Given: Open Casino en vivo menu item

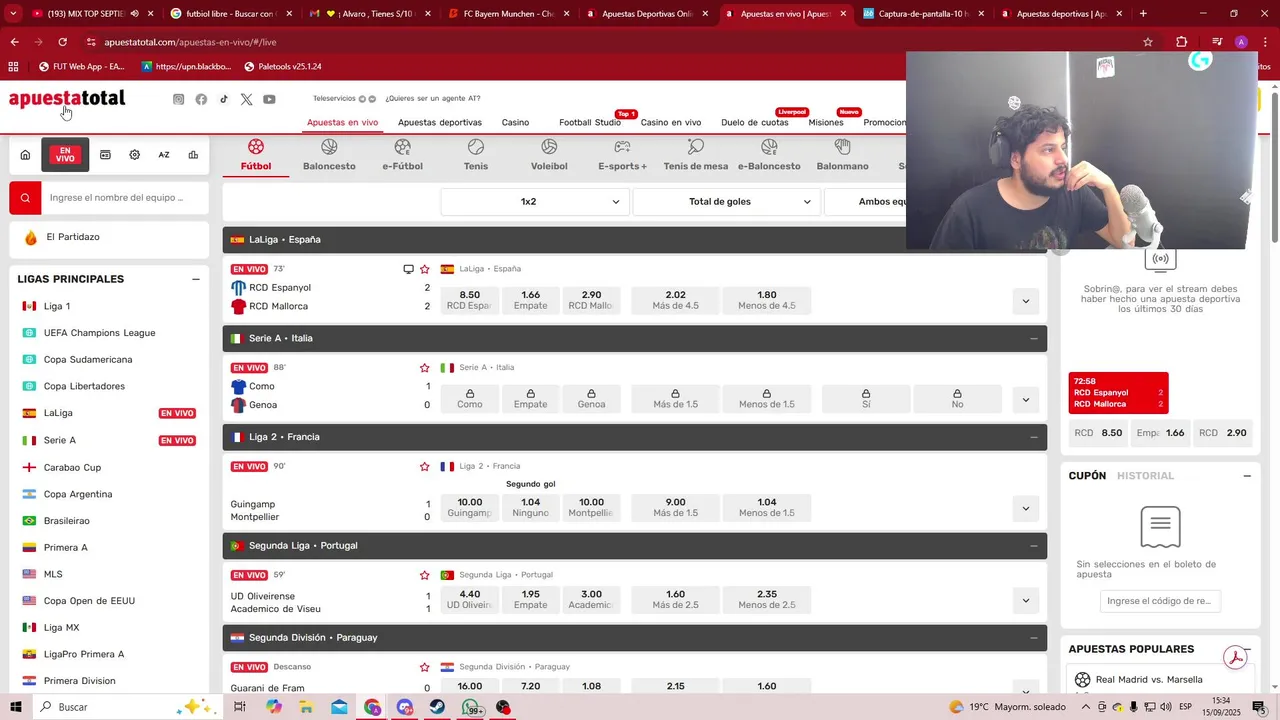Looking at the screenshot, I should (671, 122).
